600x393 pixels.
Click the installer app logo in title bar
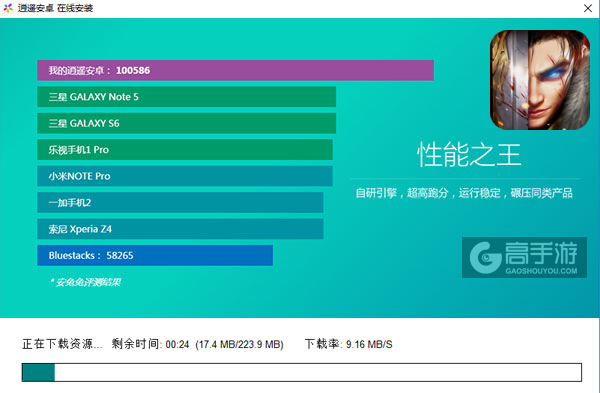pyautogui.click(x=8, y=8)
